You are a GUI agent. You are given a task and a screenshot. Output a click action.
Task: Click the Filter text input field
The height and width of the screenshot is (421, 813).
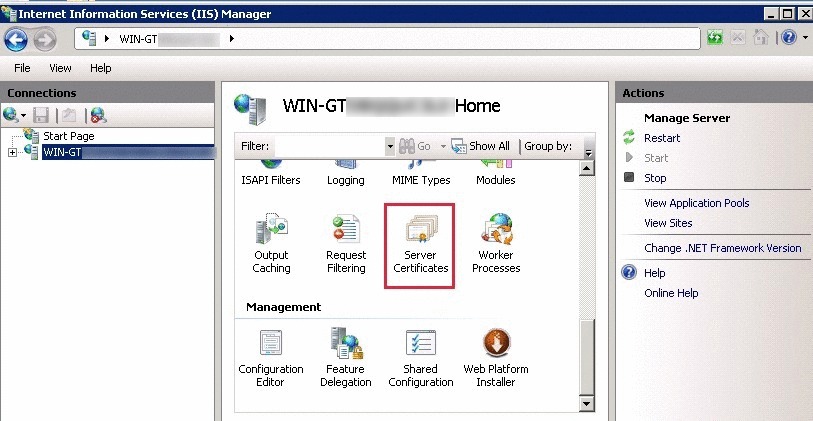[x=328, y=146]
